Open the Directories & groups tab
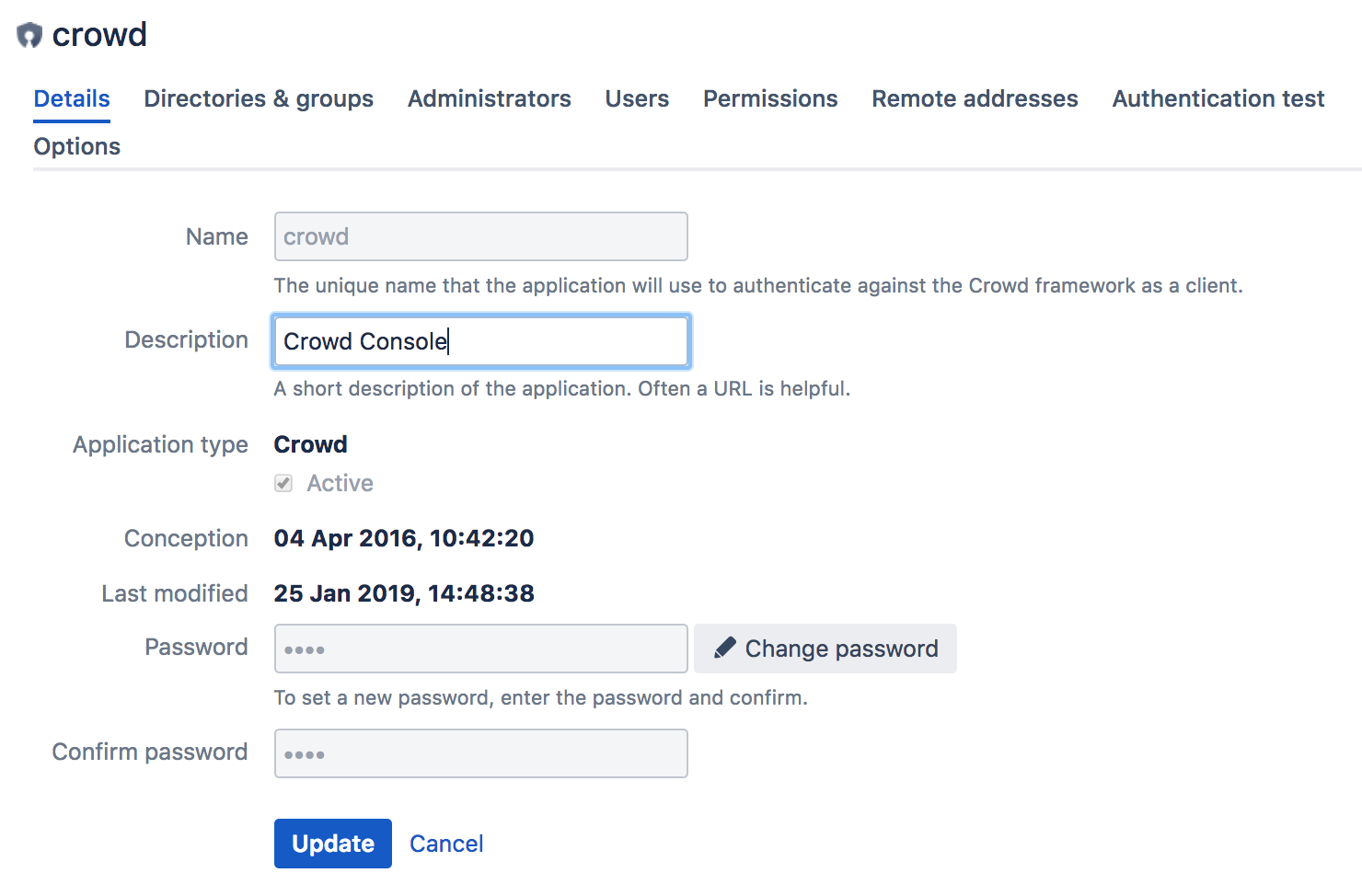1362x896 pixels. point(259,98)
